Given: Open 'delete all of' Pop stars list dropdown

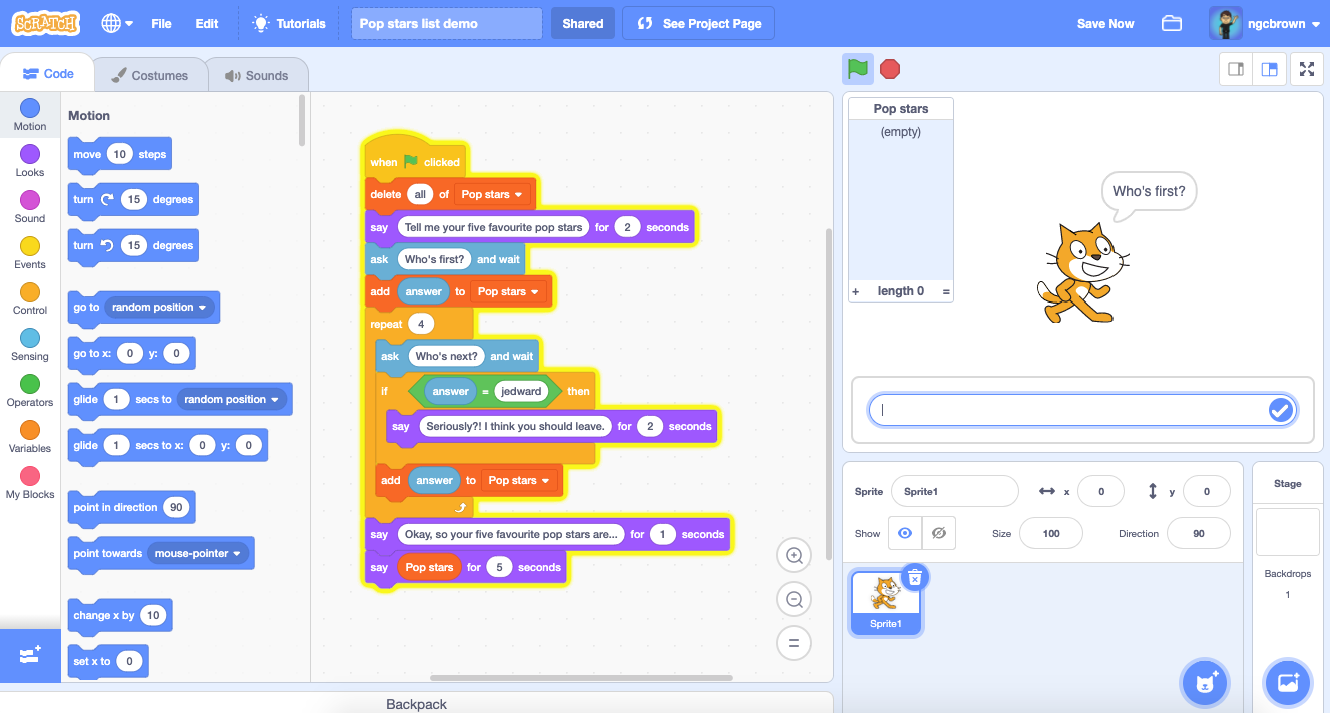Looking at the screenshot, I should click(x=492, y=194).
